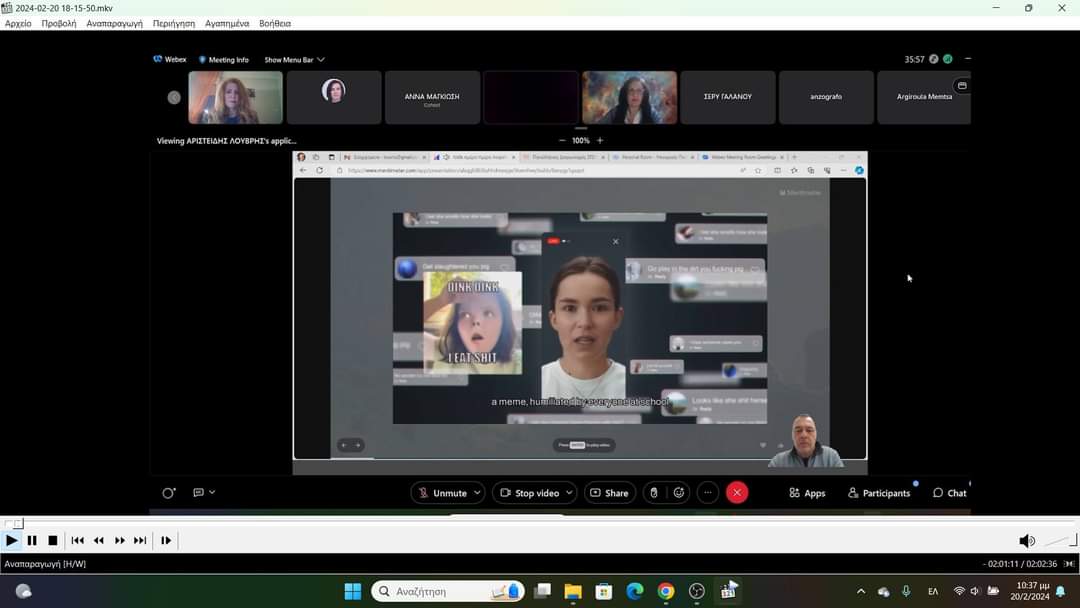Expand audio options arrow next to Unmute
Screen dimensions: 1080x608
[x=477, y=493]
